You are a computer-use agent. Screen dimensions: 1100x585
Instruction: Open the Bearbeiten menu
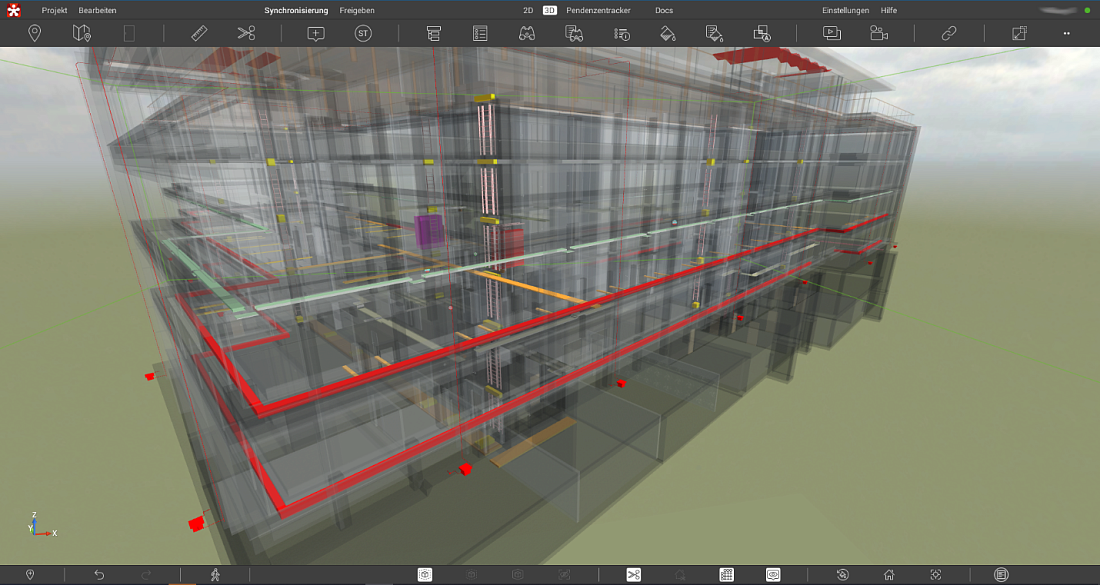pos(98,10)
